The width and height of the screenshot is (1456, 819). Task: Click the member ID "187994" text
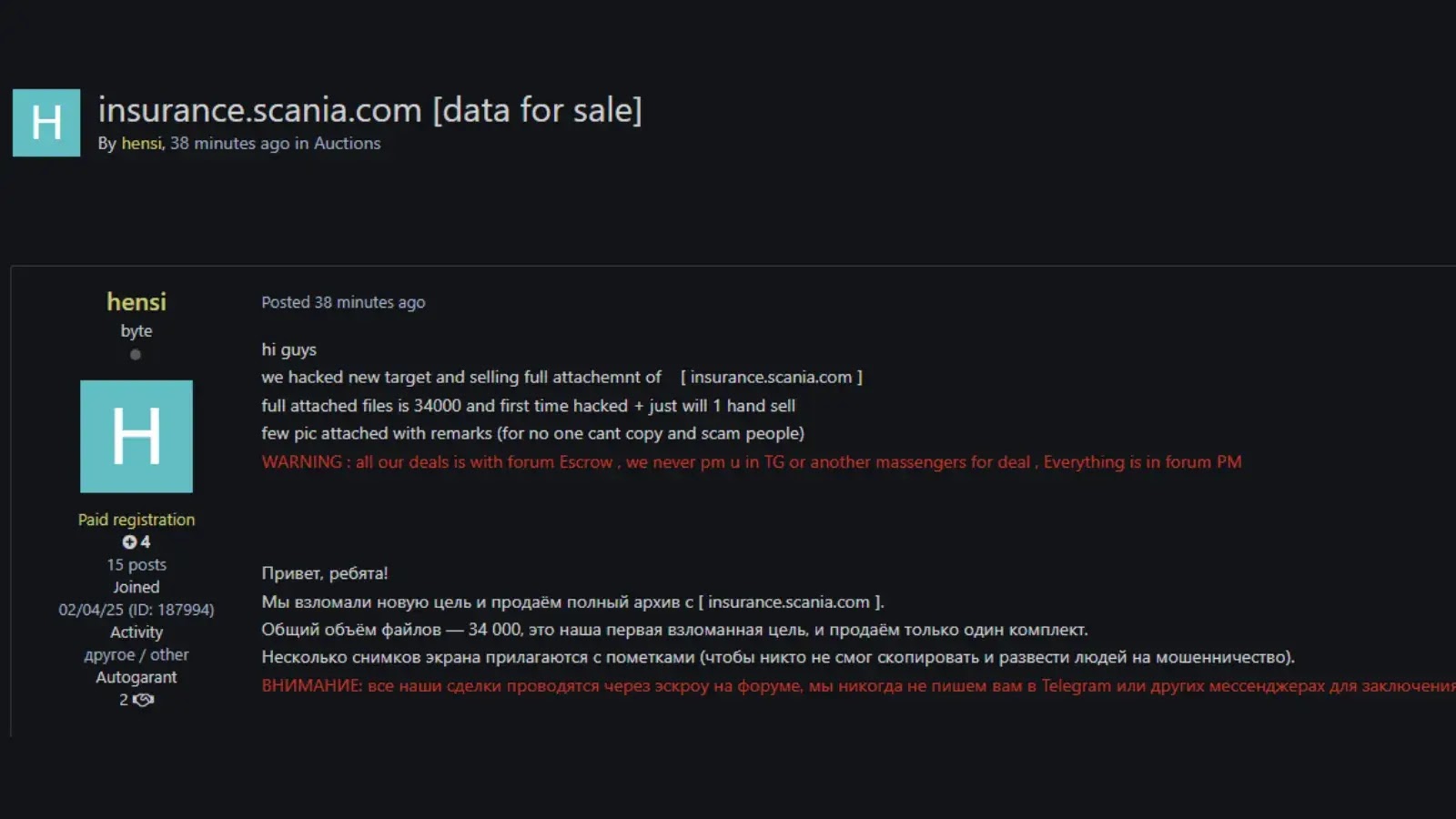(185, 609)
